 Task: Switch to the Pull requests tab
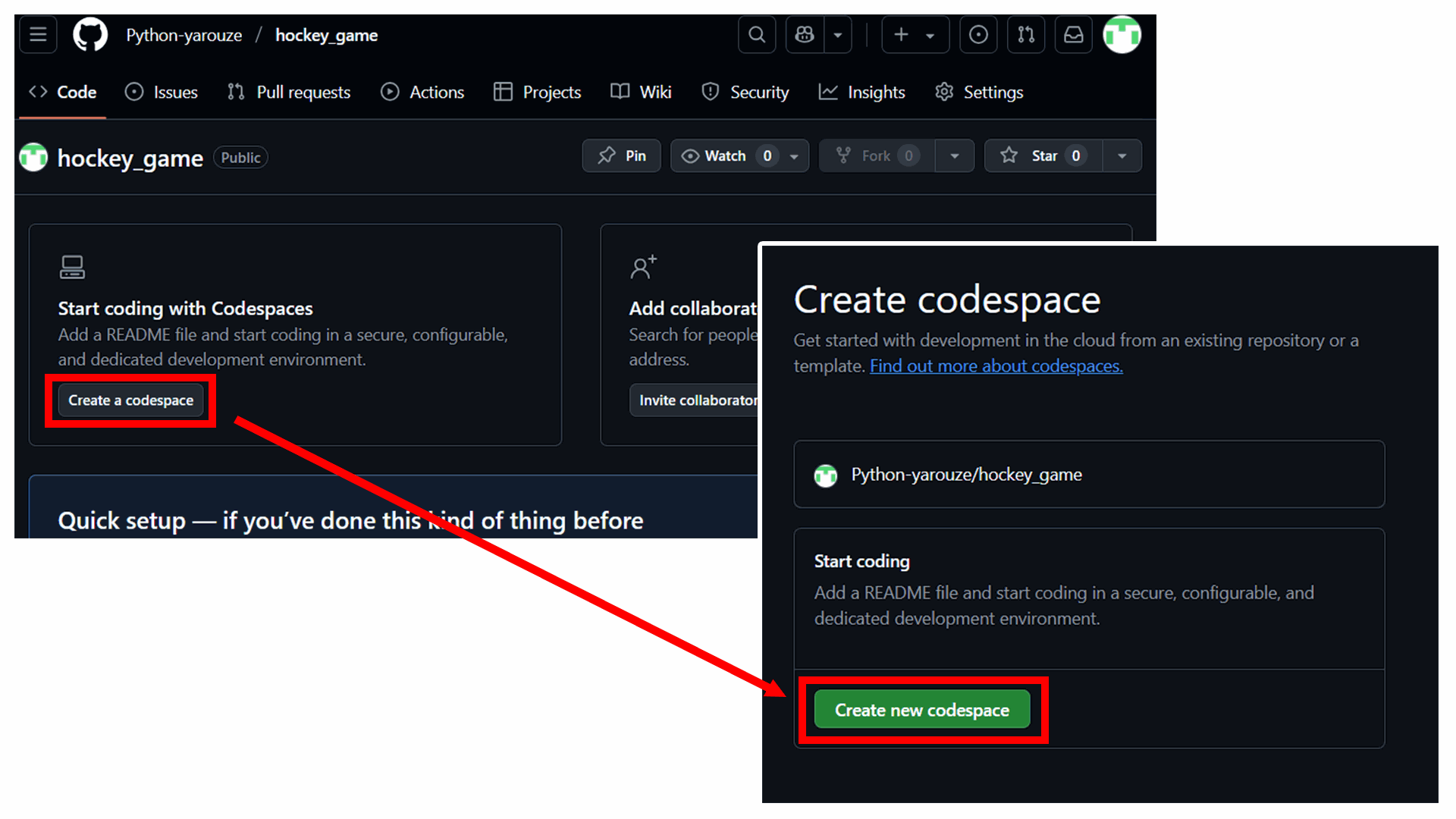tap(289, 92)
